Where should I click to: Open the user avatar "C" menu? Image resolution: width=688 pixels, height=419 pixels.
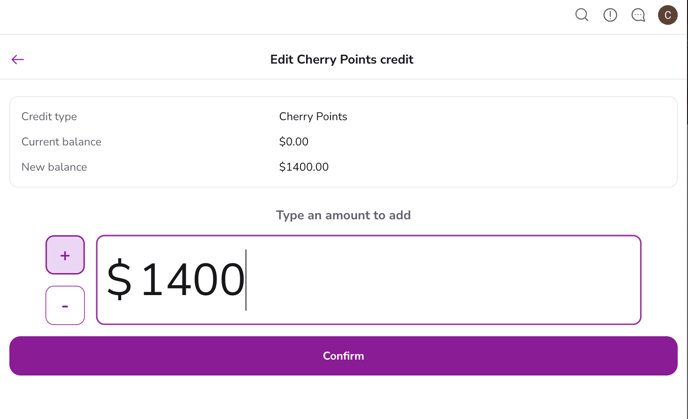click(x=667, y=15)
